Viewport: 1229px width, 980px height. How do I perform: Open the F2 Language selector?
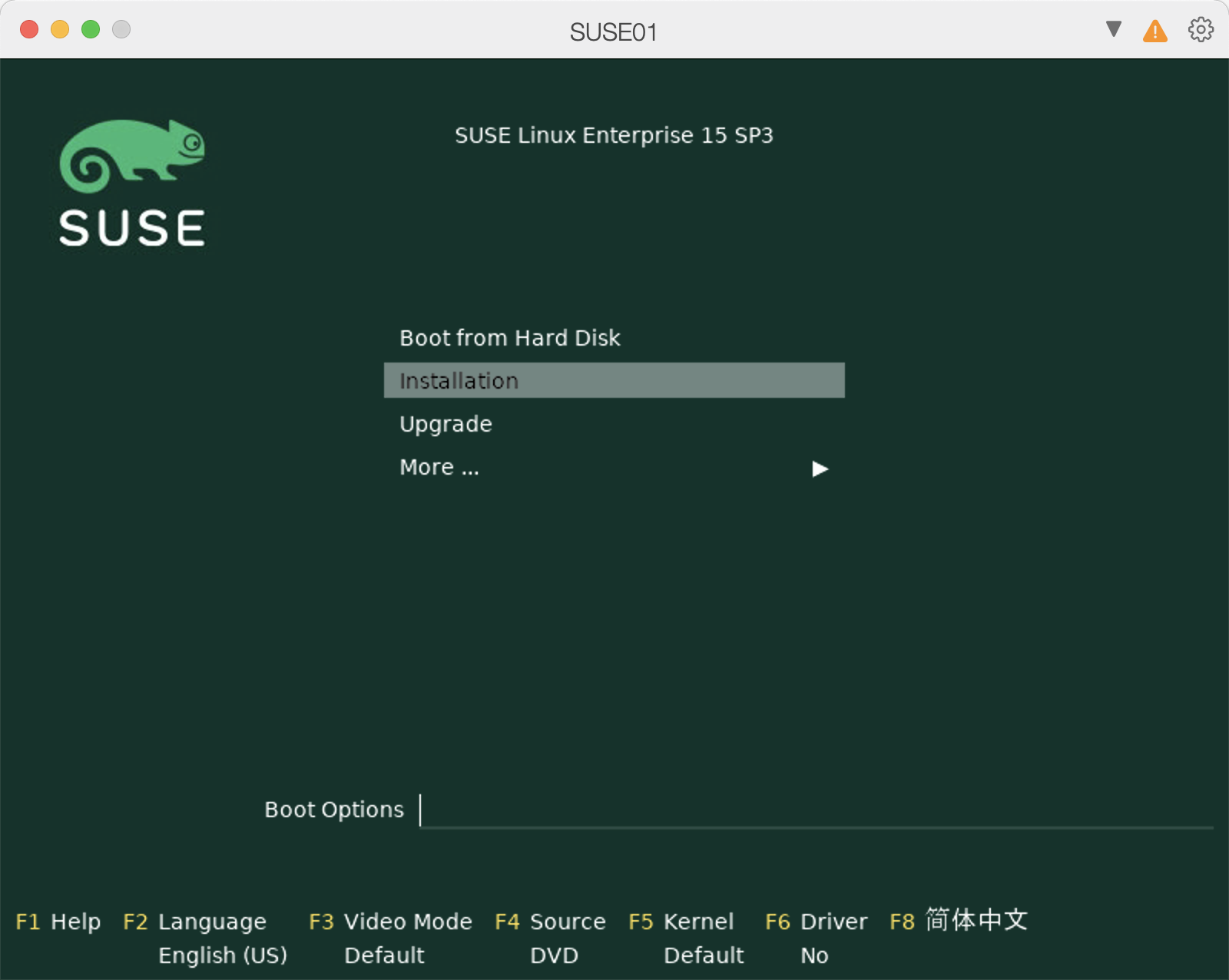[x=194, y=922]
